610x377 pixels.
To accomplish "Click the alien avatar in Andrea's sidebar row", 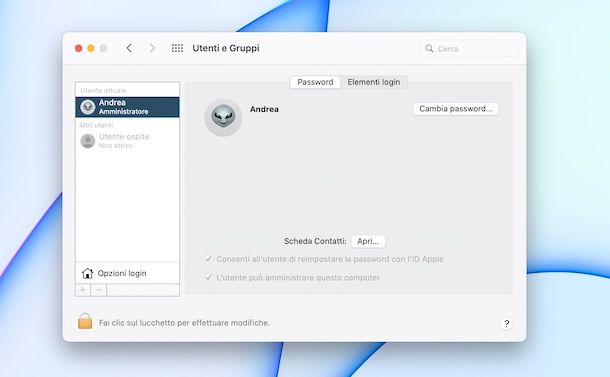I will [88, 107].
